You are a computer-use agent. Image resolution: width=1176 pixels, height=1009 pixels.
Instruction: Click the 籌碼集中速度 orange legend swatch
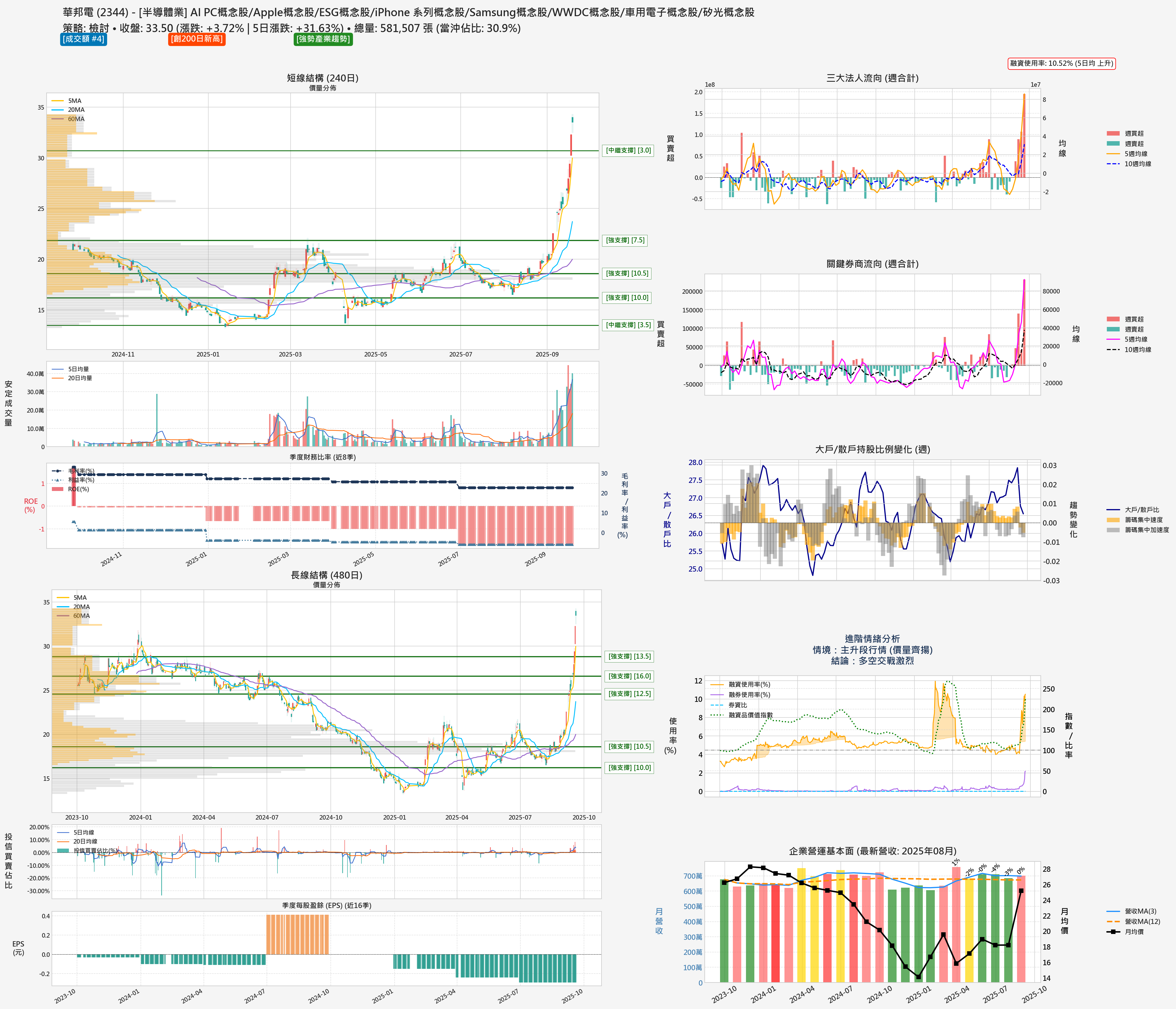tap(1113, 520)
